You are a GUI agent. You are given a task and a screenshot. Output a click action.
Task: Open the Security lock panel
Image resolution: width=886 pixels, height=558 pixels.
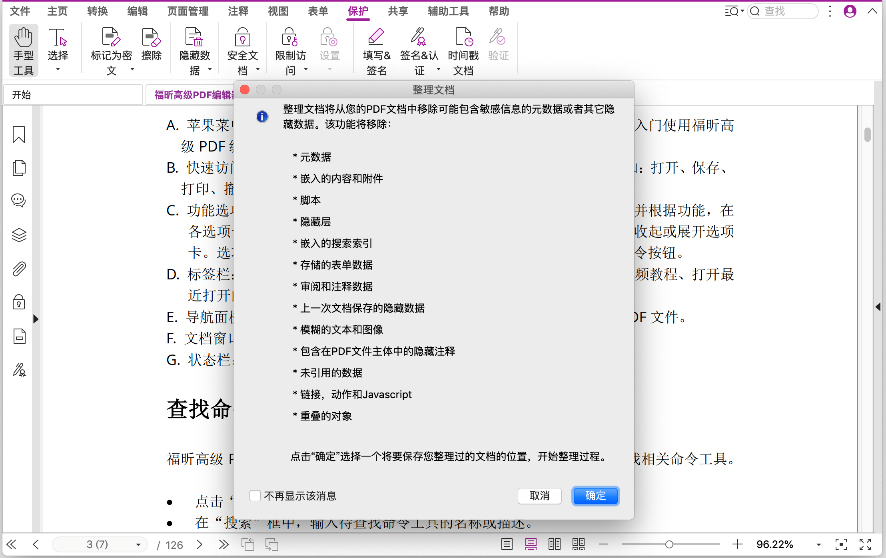coord(19,302)
